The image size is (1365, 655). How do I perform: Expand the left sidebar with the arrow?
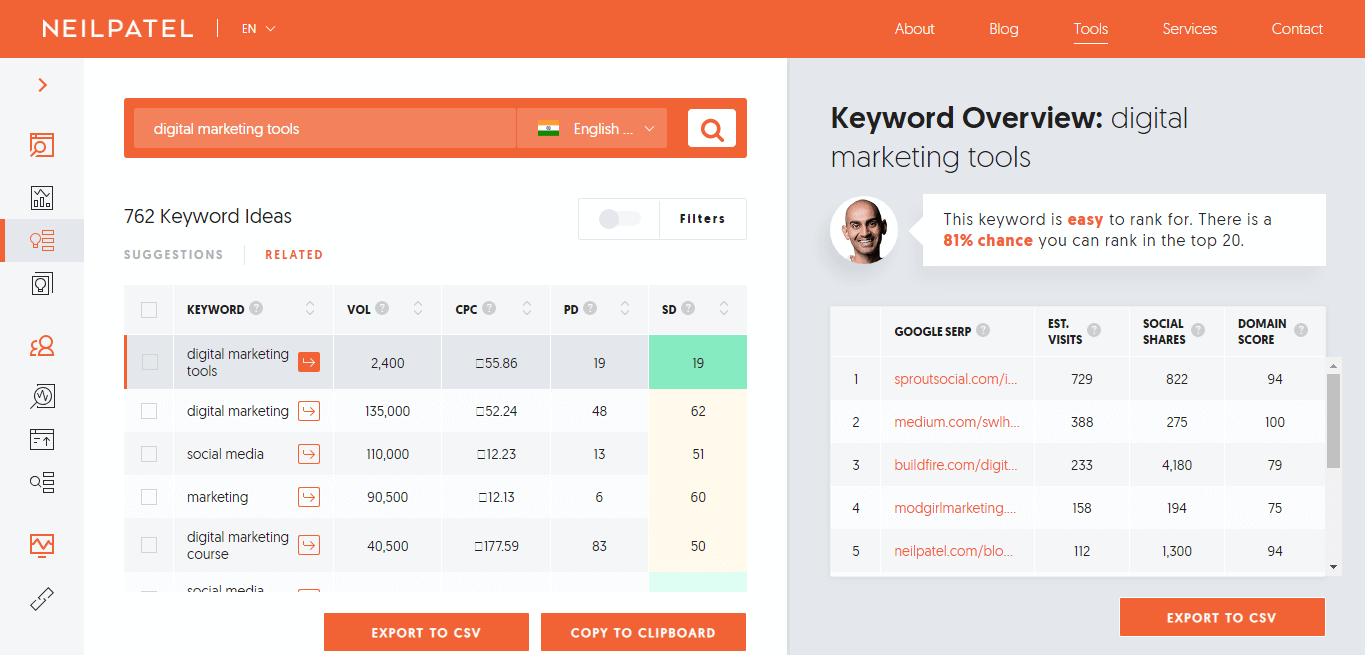[x=42, y=85]
